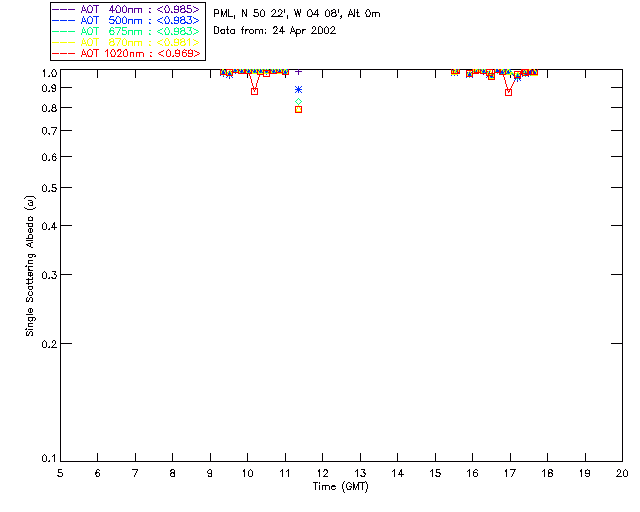Click the blue asterisk marker below 0.9
The height and width of the screenshot is (512, 640).
(x=298, y=90)
